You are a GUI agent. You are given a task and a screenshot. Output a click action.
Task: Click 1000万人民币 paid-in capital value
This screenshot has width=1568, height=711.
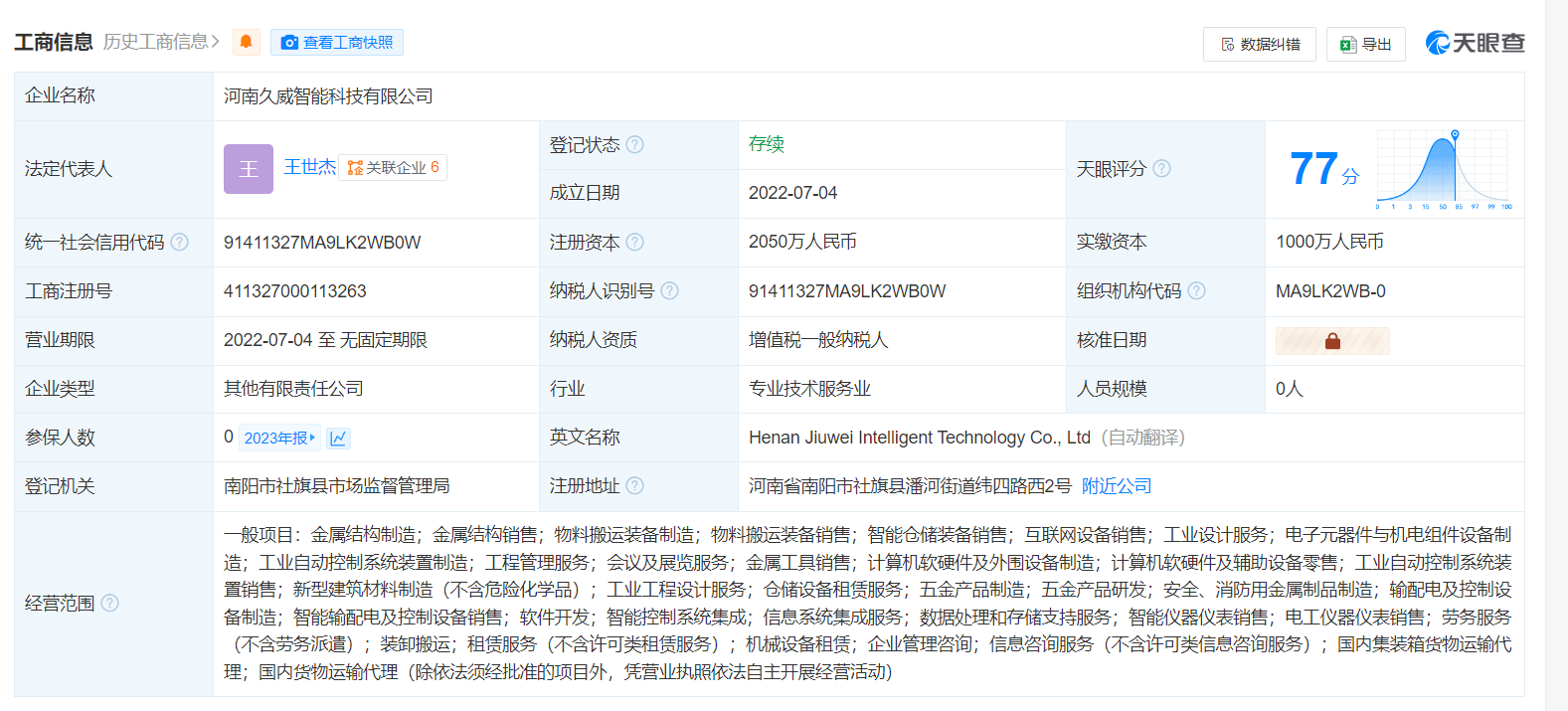click(1329, 242)
